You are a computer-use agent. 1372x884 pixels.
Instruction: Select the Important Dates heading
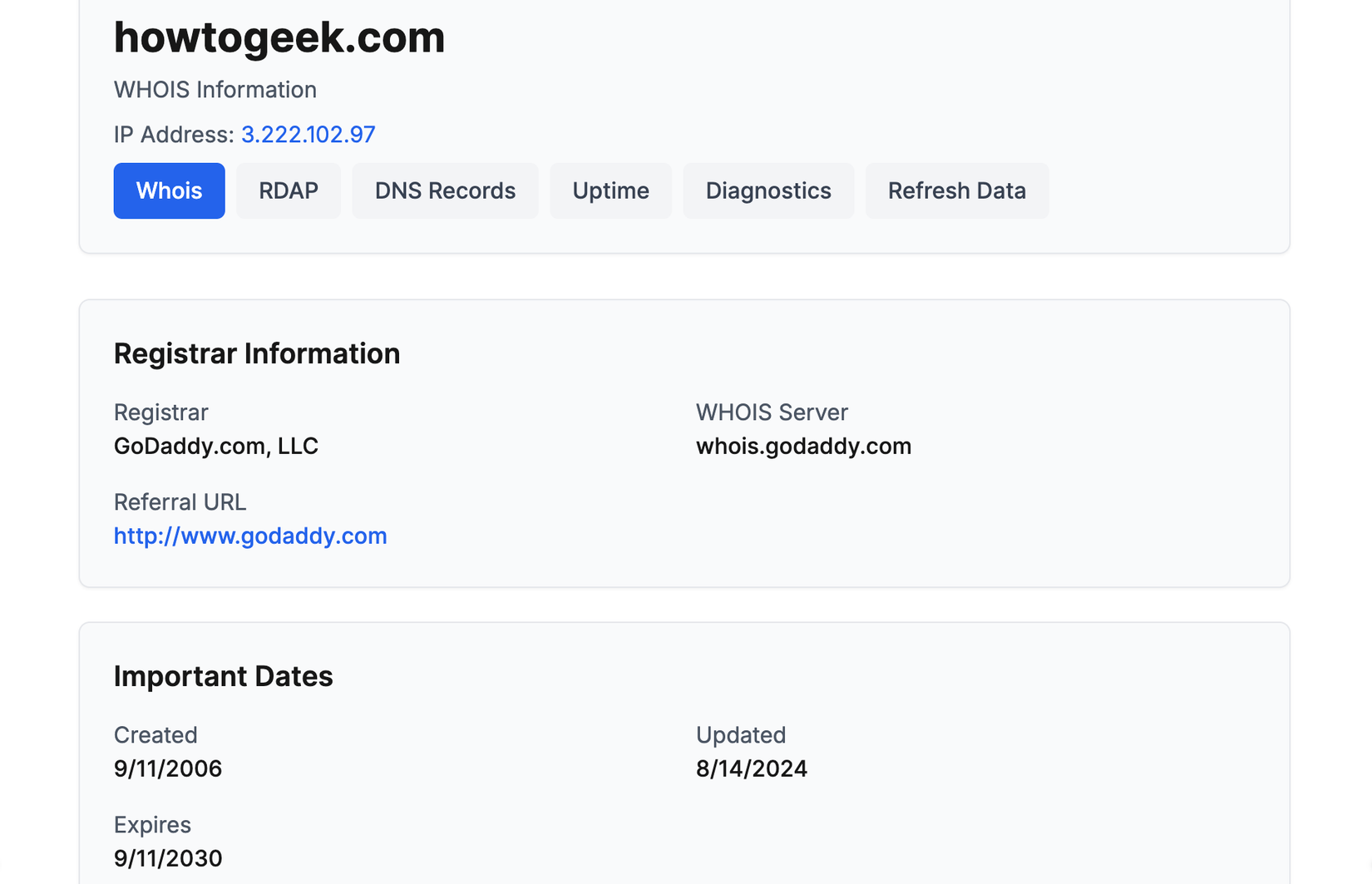(224, 675)
